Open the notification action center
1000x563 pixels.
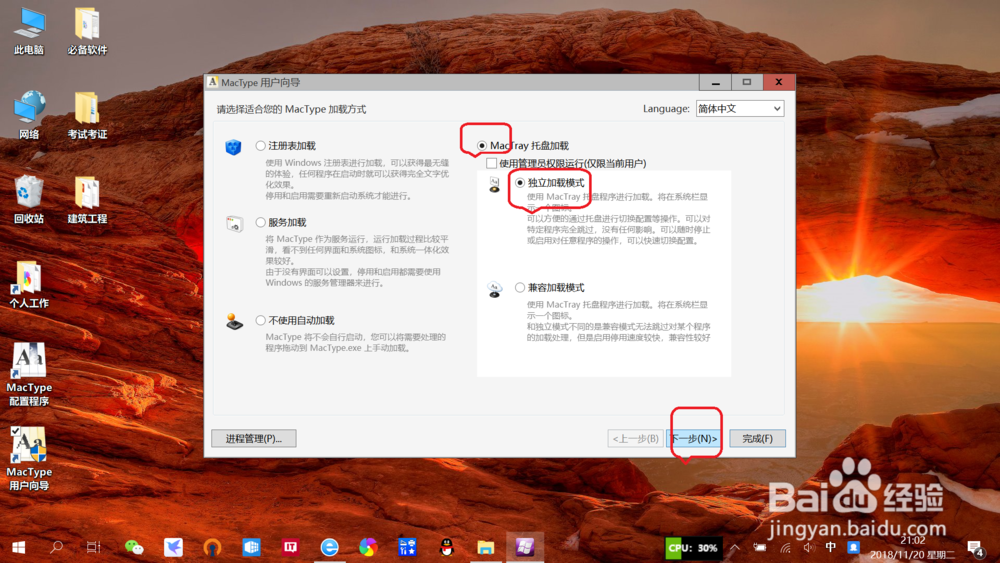click(976, 547)
